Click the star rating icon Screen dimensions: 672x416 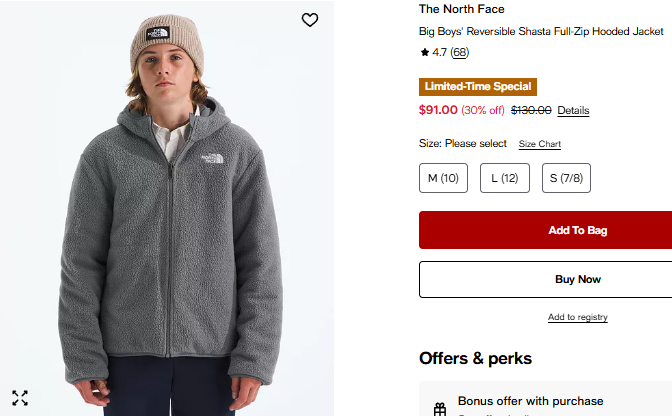point(424,52)
